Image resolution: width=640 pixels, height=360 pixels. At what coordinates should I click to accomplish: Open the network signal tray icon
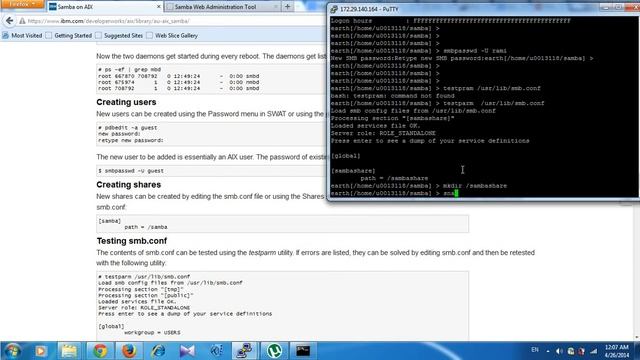tap(593, 351)
